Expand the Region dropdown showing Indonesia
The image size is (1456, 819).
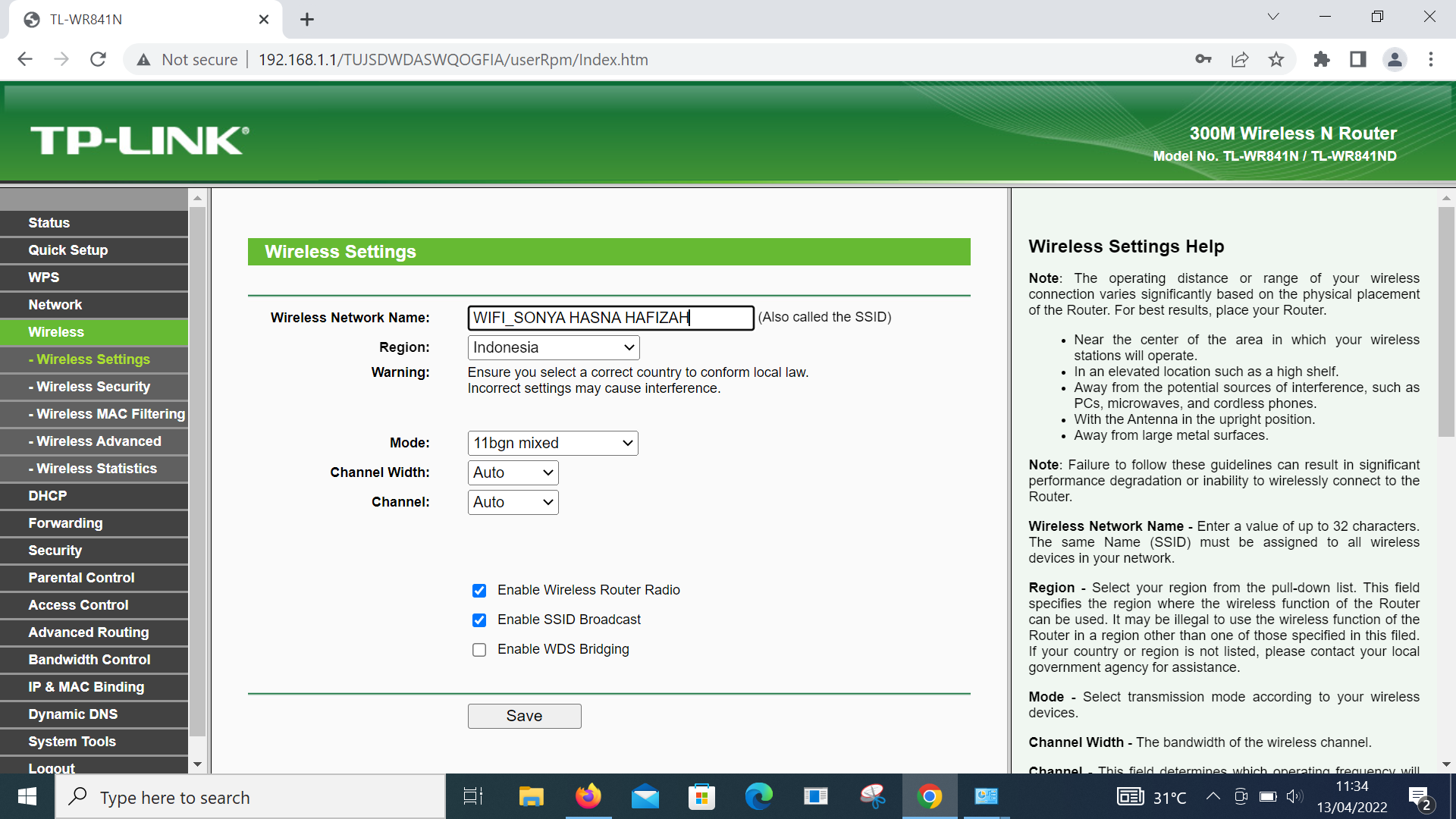pyautogui.click(x=553, y=347)
